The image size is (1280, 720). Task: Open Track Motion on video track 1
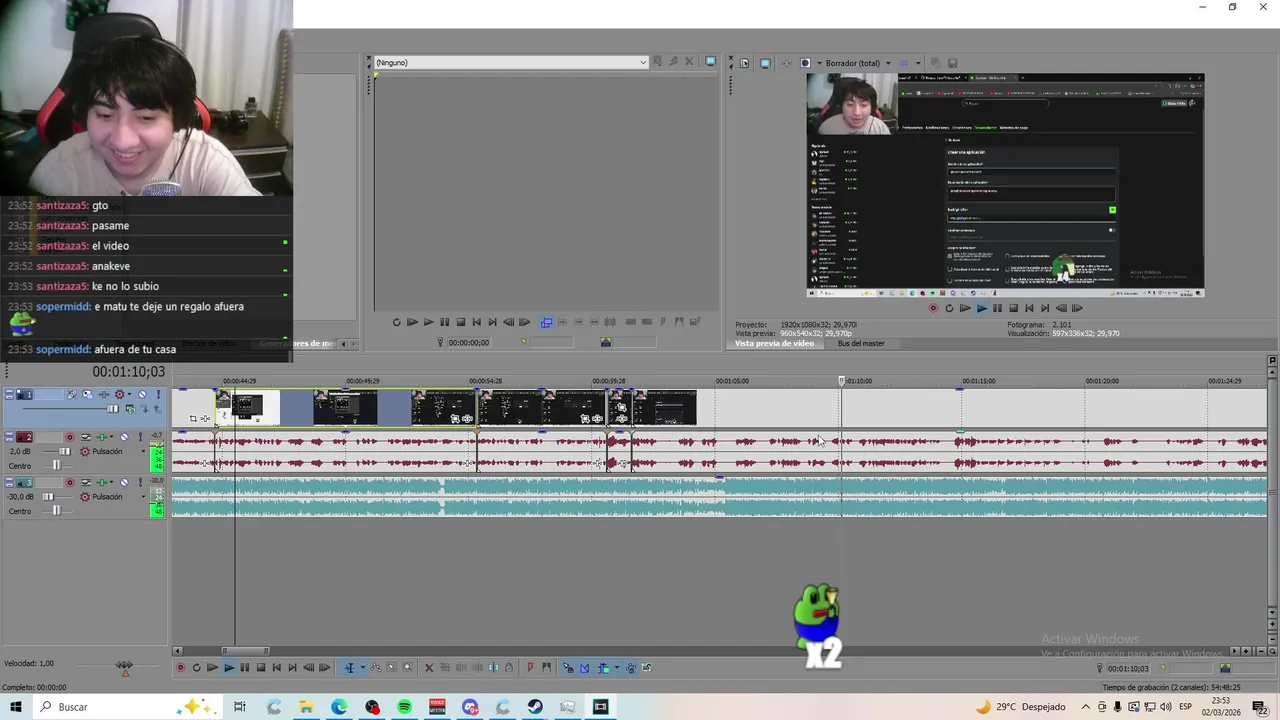pos(87,394)
